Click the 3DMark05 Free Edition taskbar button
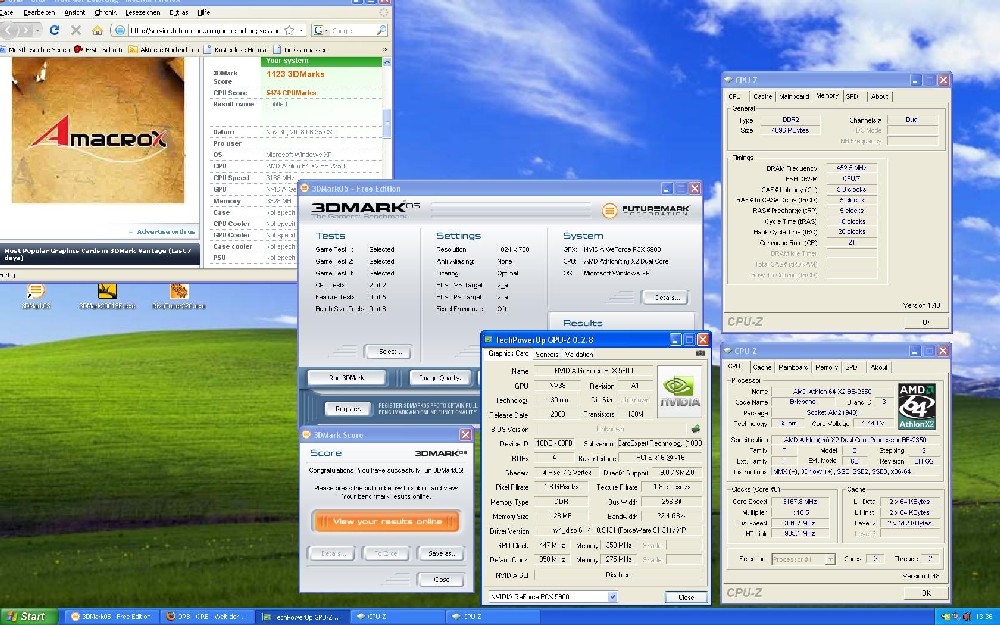The height and width of the screenshot is (625, 1000). (x=110, y=616)
